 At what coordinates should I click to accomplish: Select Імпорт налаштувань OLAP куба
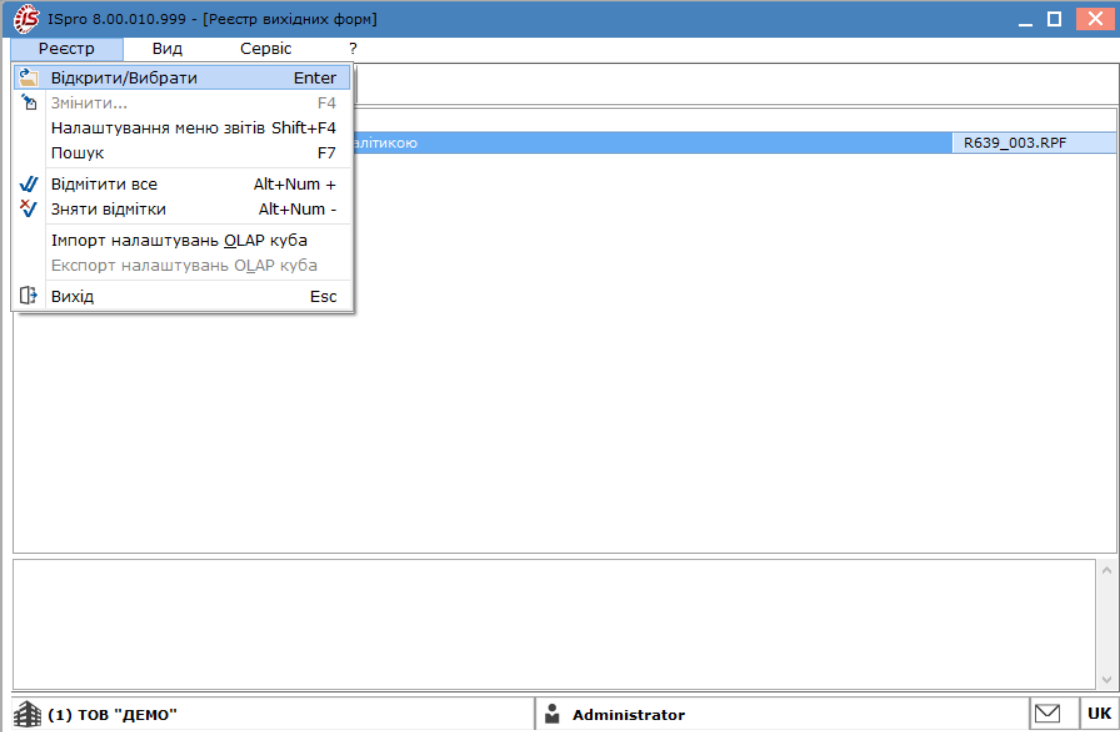click(182, 240)
